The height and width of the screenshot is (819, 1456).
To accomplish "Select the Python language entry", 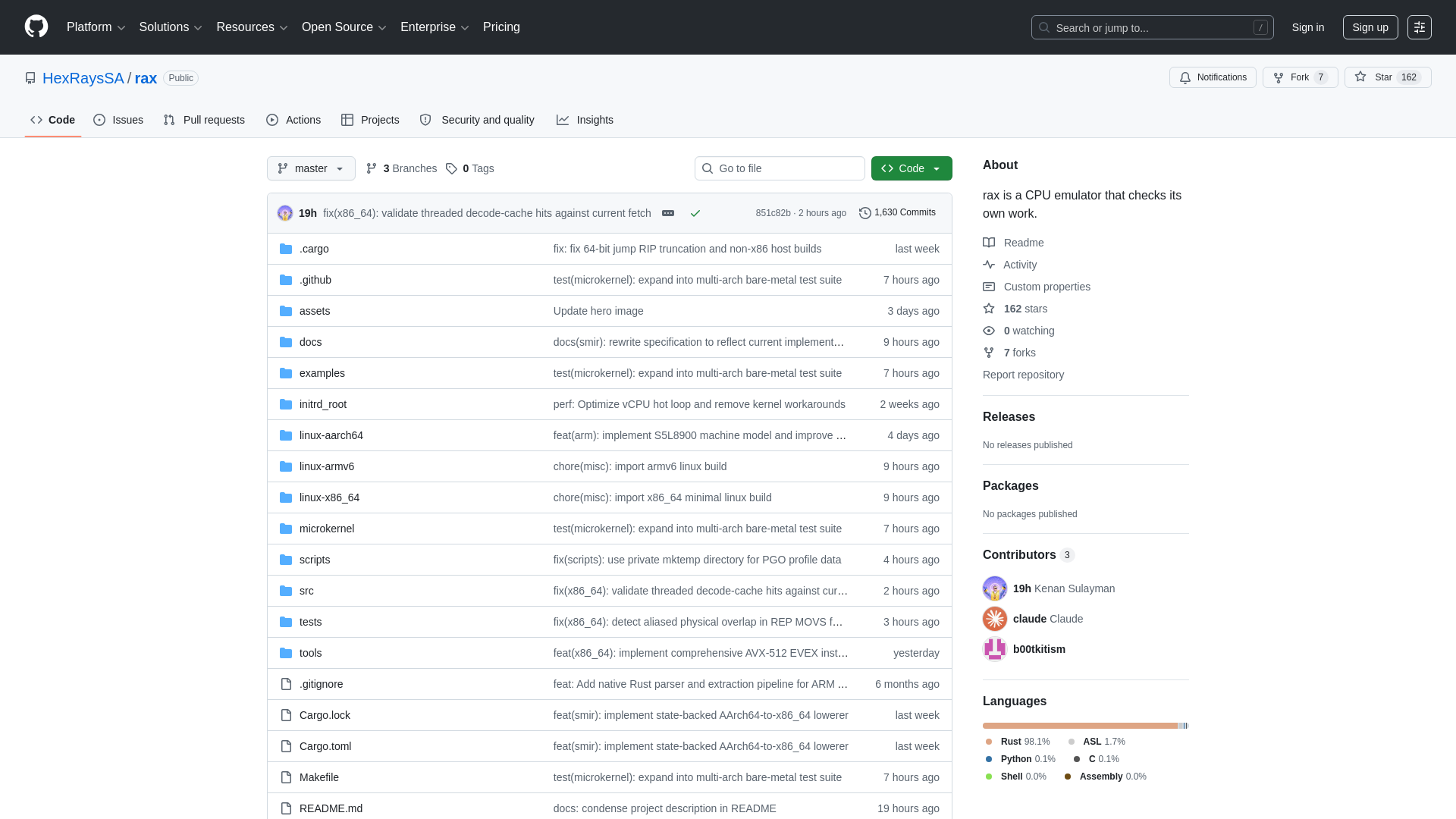I will pyautogui.click(x=1020, y=759).
